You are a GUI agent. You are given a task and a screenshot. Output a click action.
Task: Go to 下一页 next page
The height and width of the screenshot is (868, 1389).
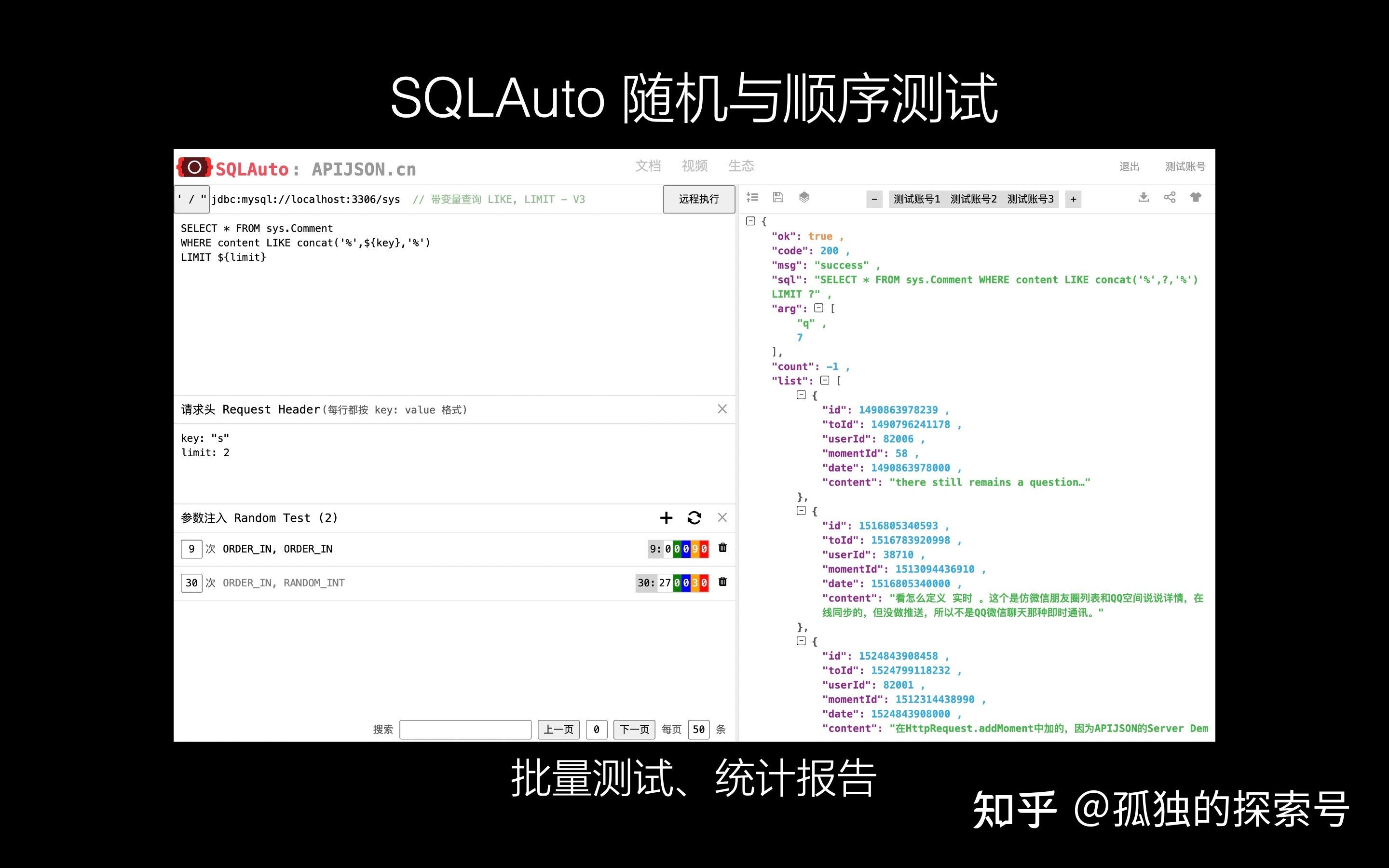click(634, 729)
